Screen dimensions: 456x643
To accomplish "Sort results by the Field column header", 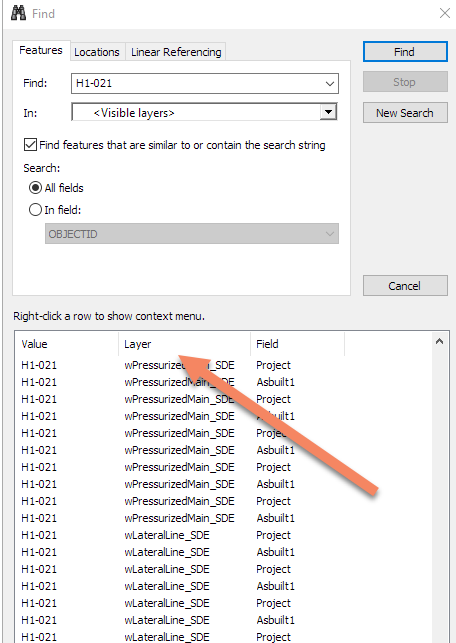I will coord(297,344).
